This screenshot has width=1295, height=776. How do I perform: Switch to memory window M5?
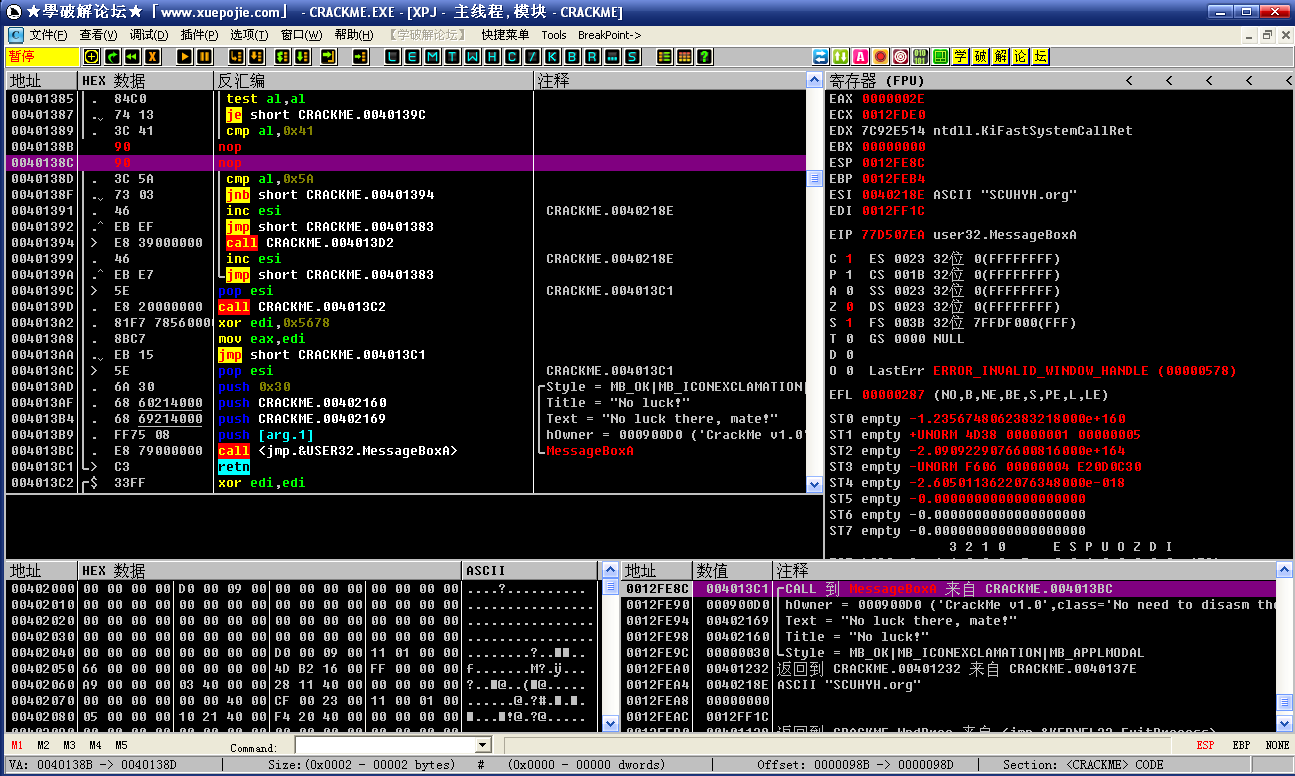(122, 746)
